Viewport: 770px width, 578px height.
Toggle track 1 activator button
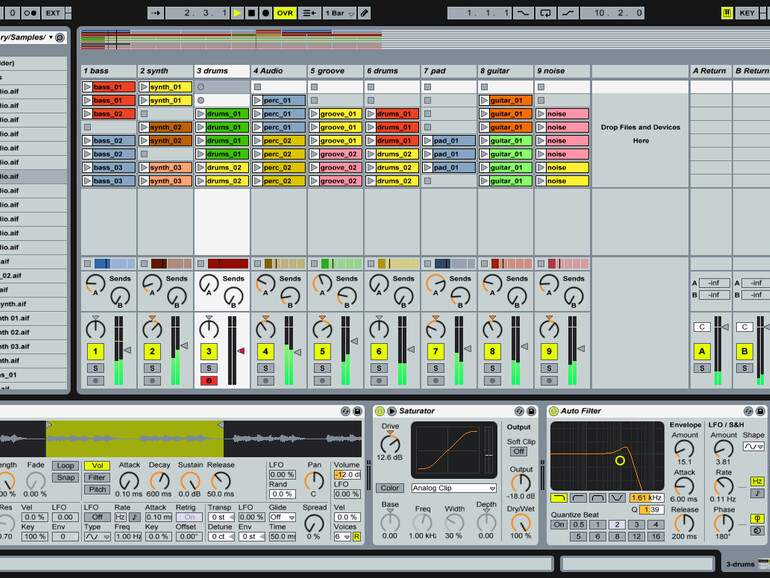point(95,352)
